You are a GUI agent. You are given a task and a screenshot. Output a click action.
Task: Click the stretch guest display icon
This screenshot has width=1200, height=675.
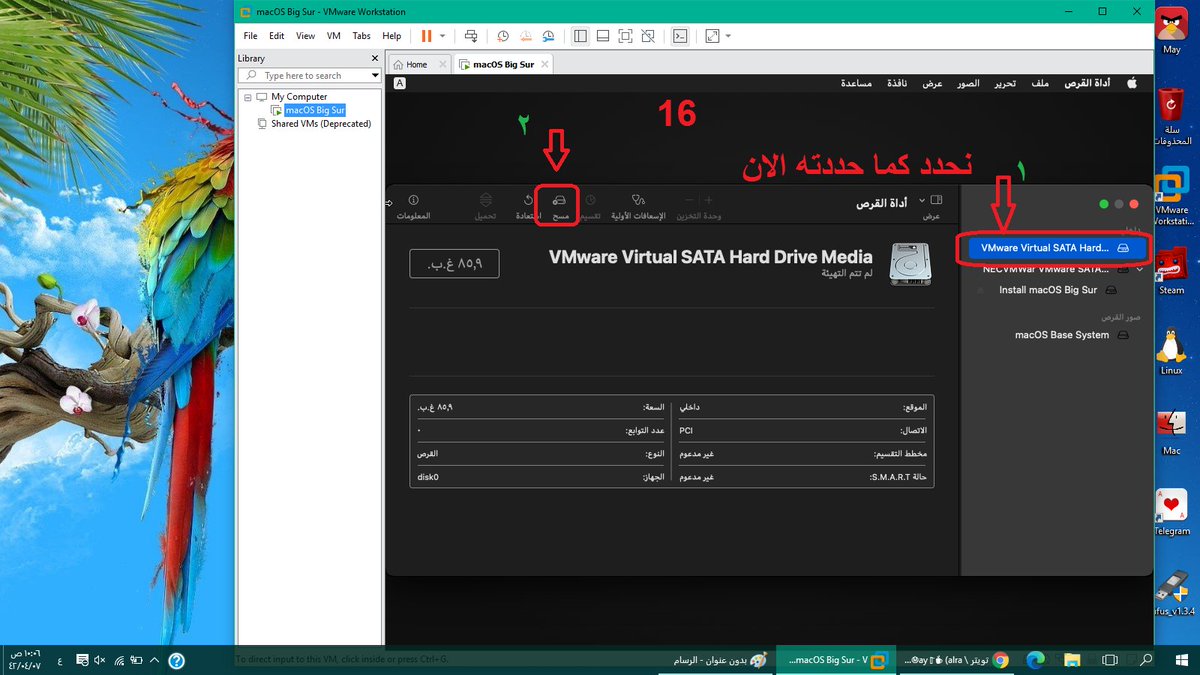[x=712, y=36]
